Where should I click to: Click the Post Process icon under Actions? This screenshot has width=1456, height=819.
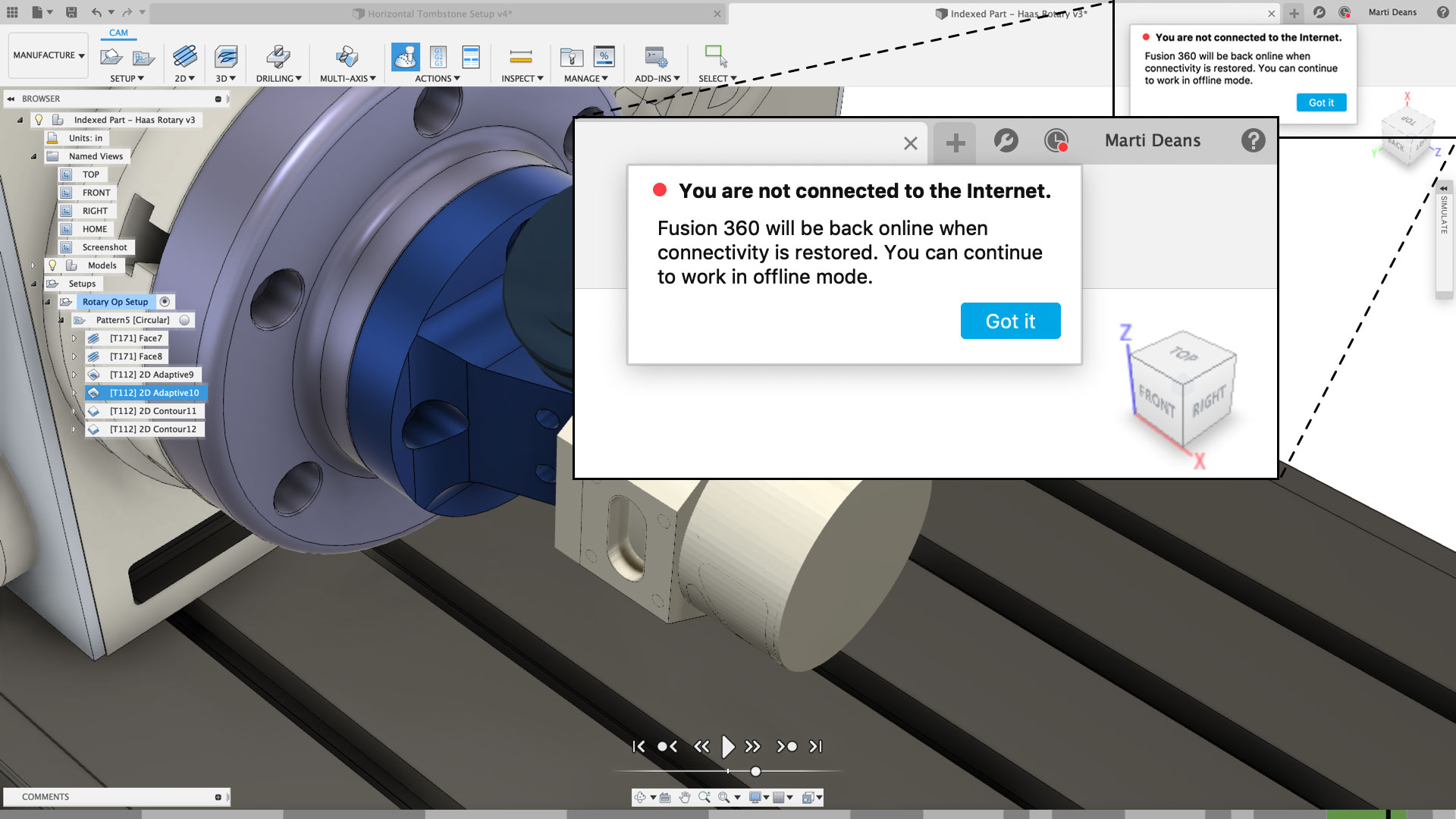click(x=437, y=57)
